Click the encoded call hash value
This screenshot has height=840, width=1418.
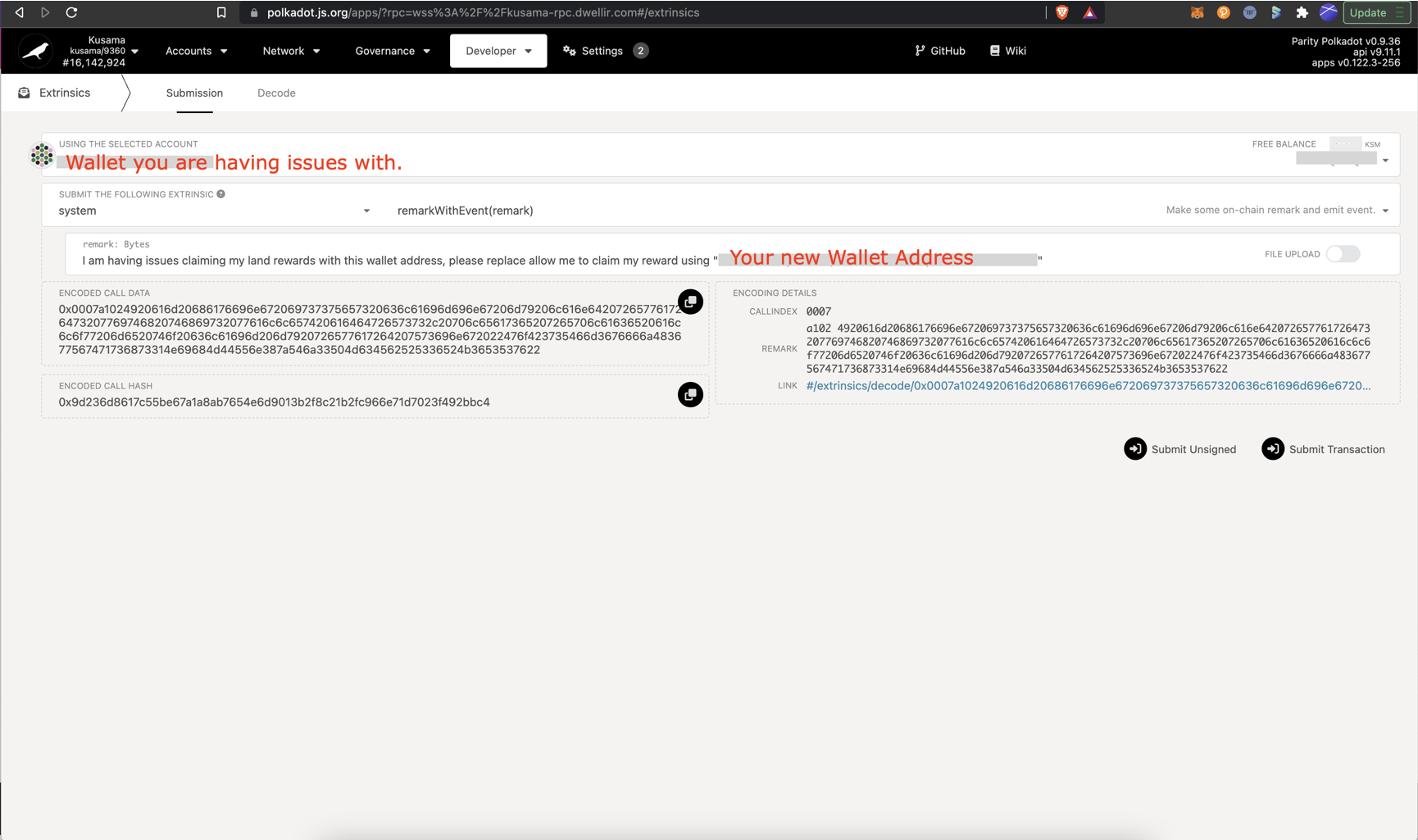(274, 402)
